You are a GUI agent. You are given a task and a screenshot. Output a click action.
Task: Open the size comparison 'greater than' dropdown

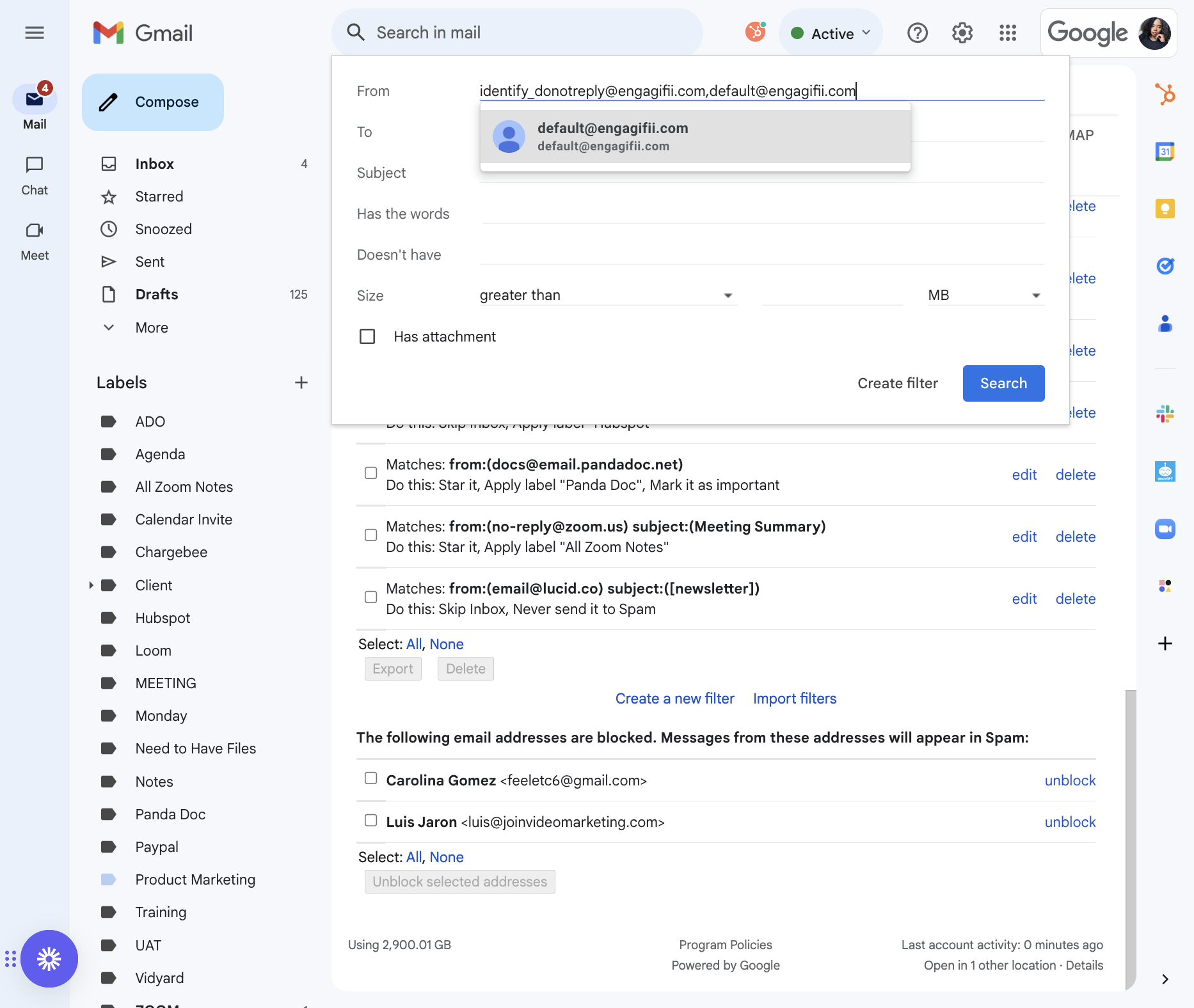pyautogui.click(x=608, y=295)
